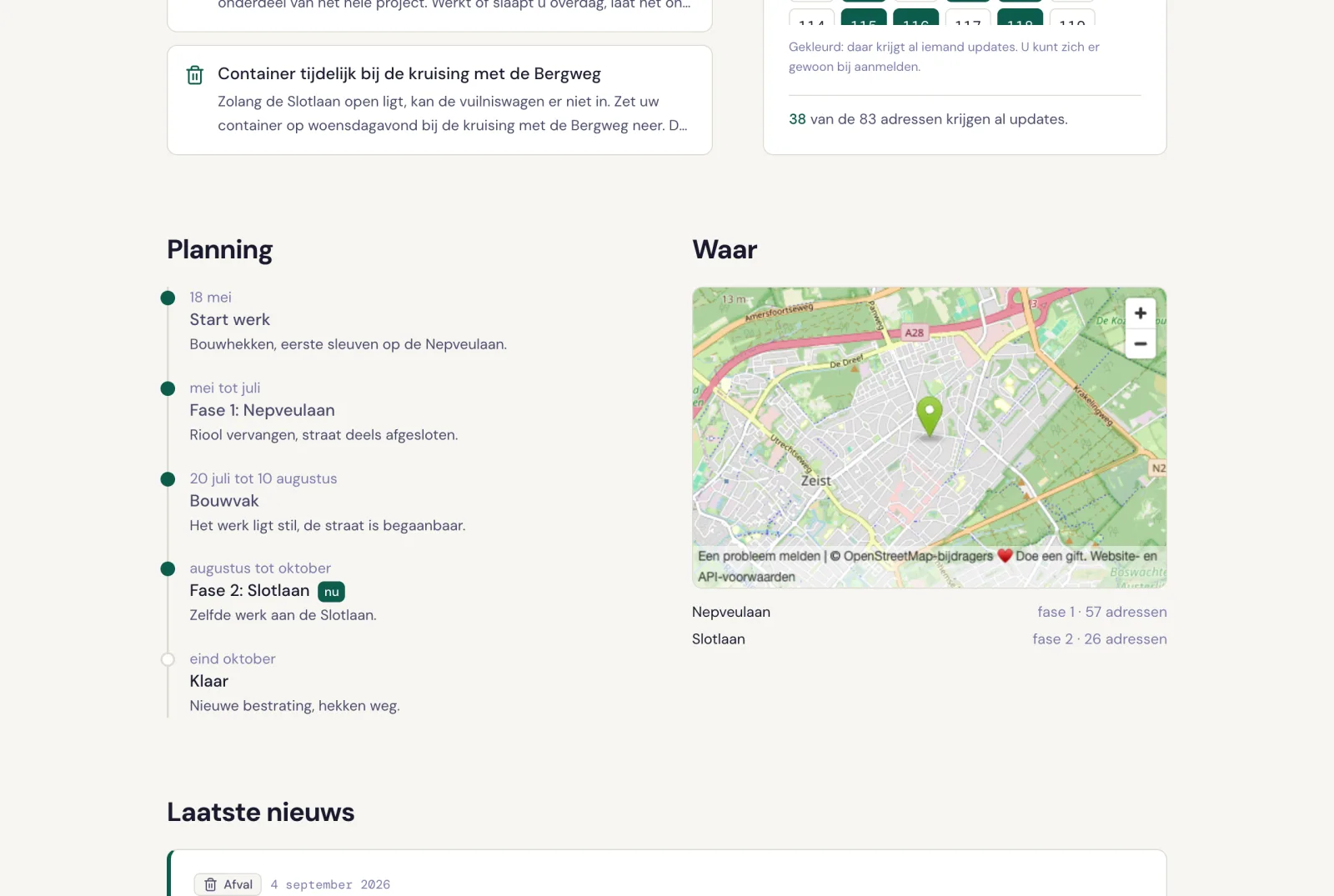Screen dimensions: 1334x896
Task: Click 'fase 2 · 26 adressen' text
Action: (1099, 639)
